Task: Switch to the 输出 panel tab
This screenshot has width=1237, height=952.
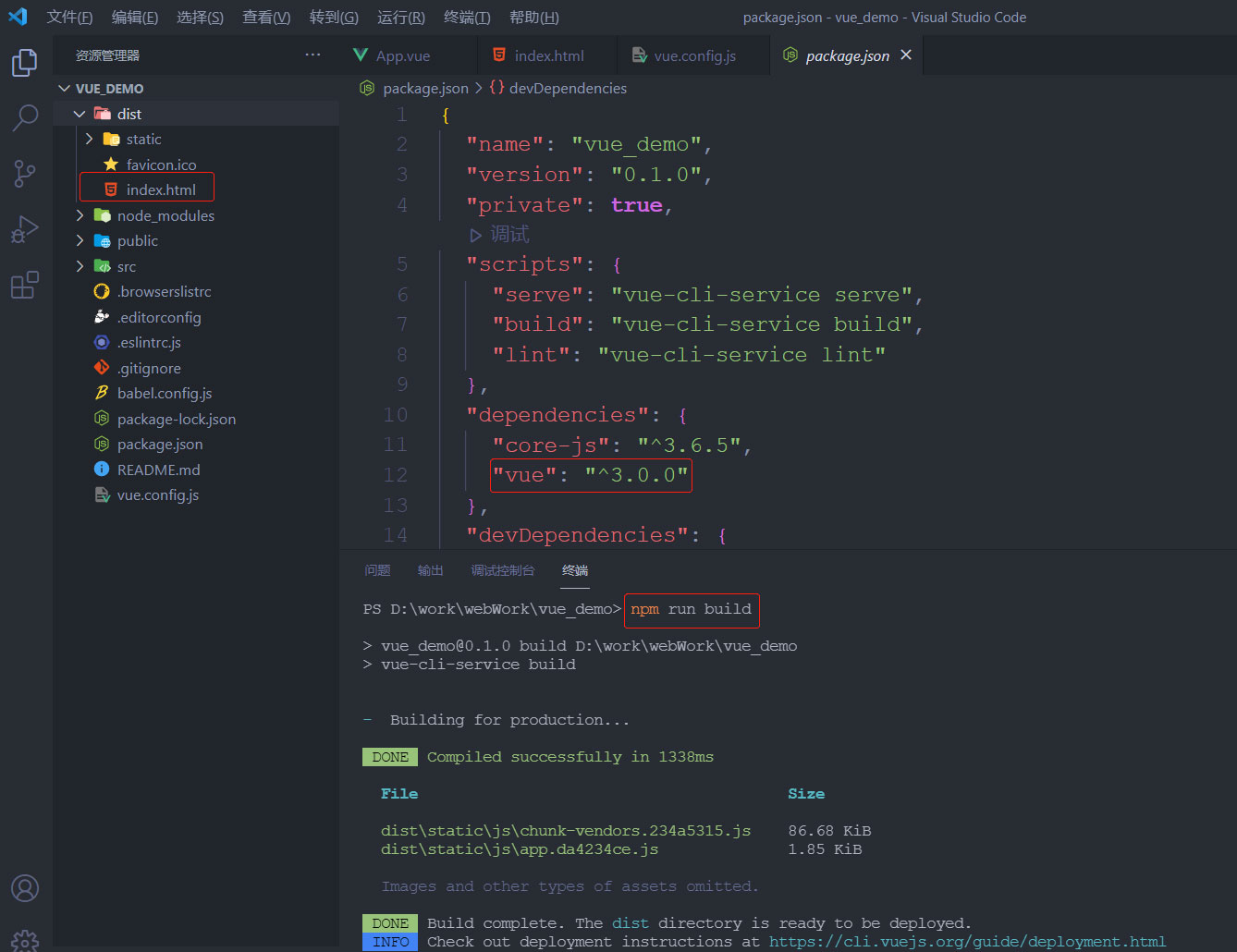Action: click(430, 570)
